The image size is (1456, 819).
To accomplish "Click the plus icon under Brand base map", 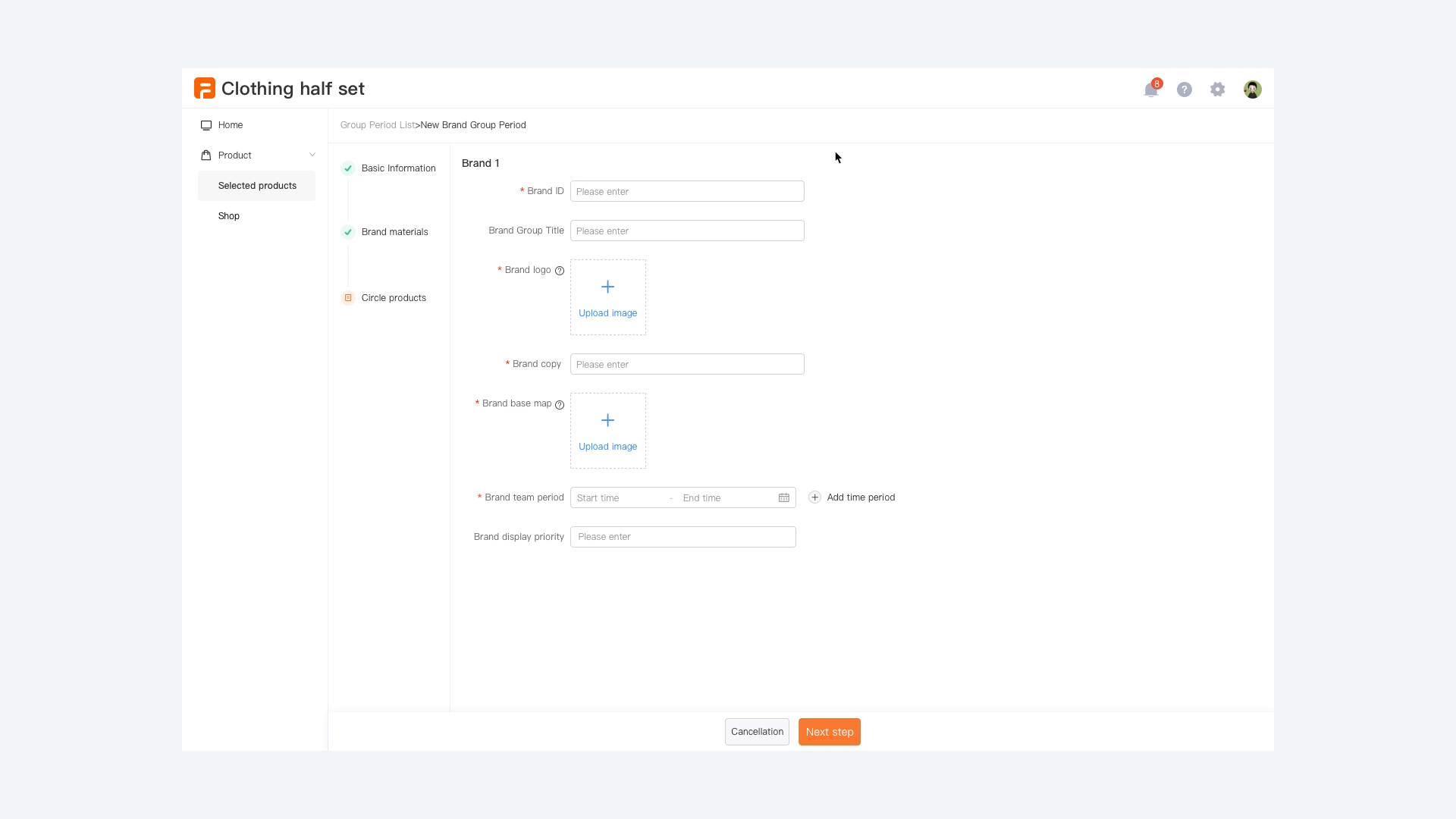I will (607, 420).
